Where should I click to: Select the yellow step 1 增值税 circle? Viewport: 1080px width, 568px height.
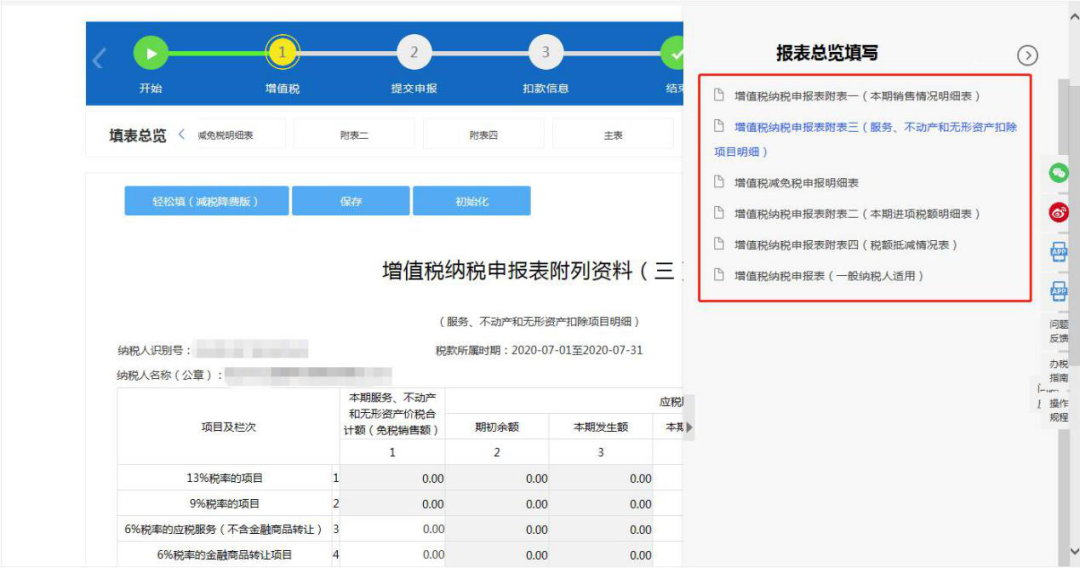[x=282, y=52]
